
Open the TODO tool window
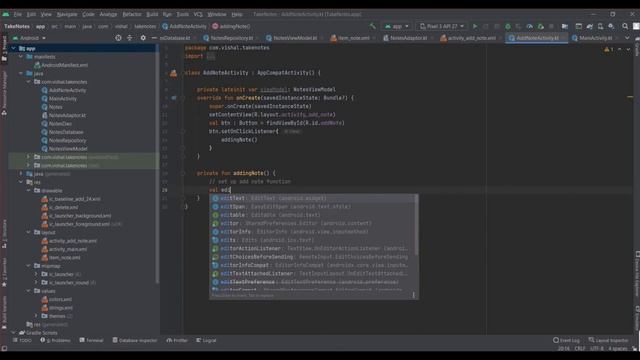coord(22,340)
